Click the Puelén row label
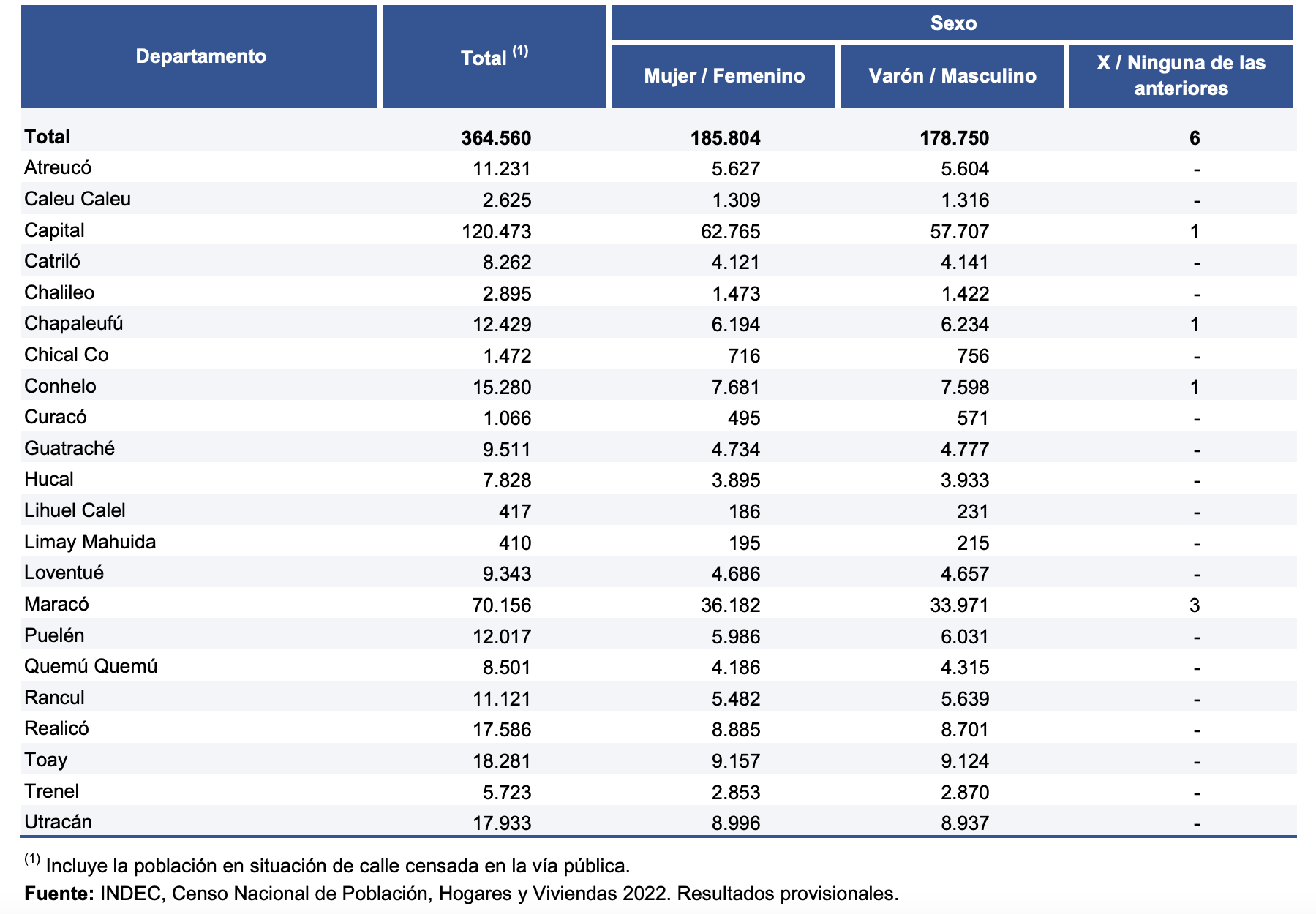Screen dimensions: 1316x914 click(54, 635)
